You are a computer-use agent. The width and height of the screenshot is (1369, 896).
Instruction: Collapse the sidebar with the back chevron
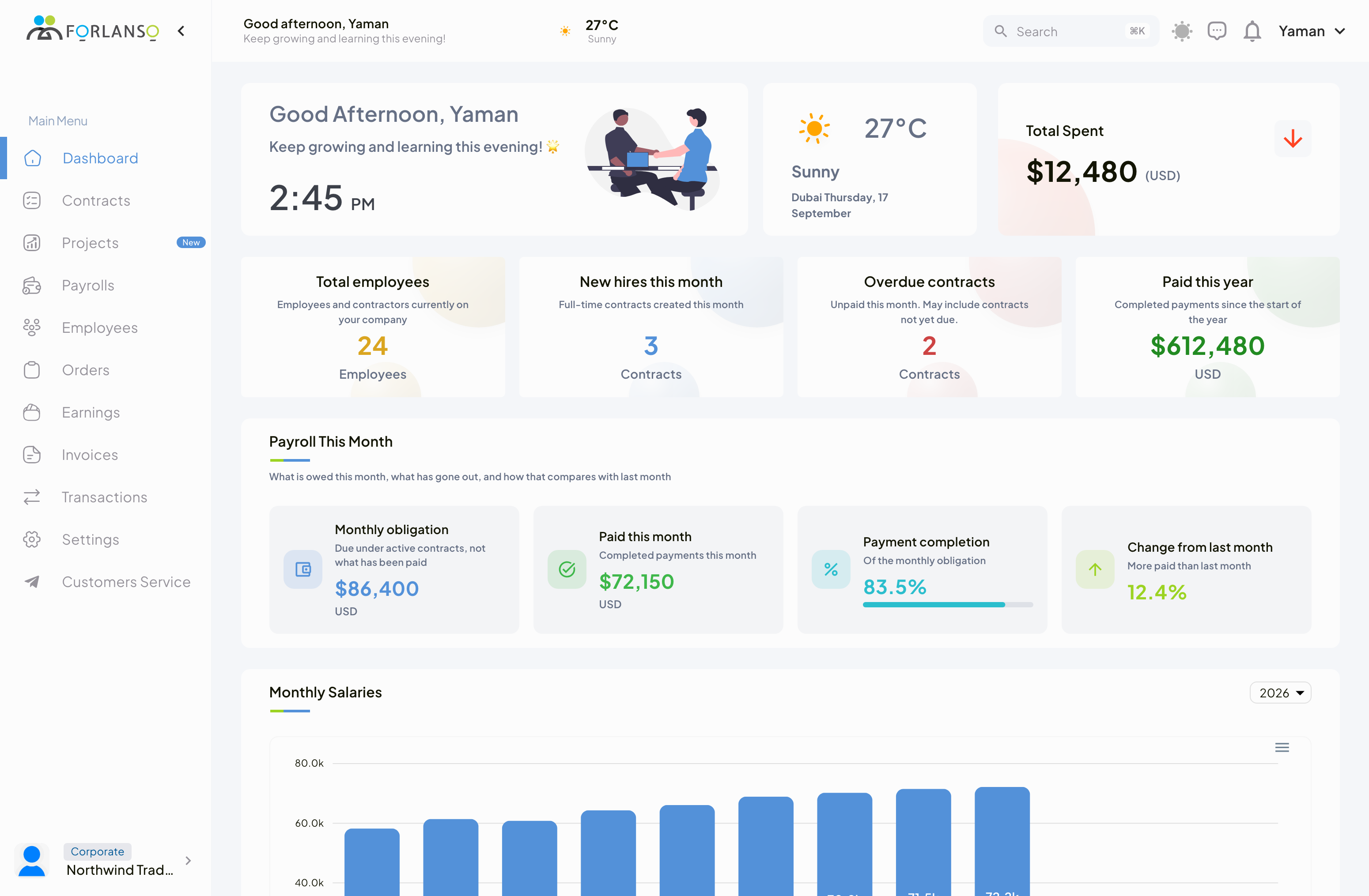click(x=181, y=31)
